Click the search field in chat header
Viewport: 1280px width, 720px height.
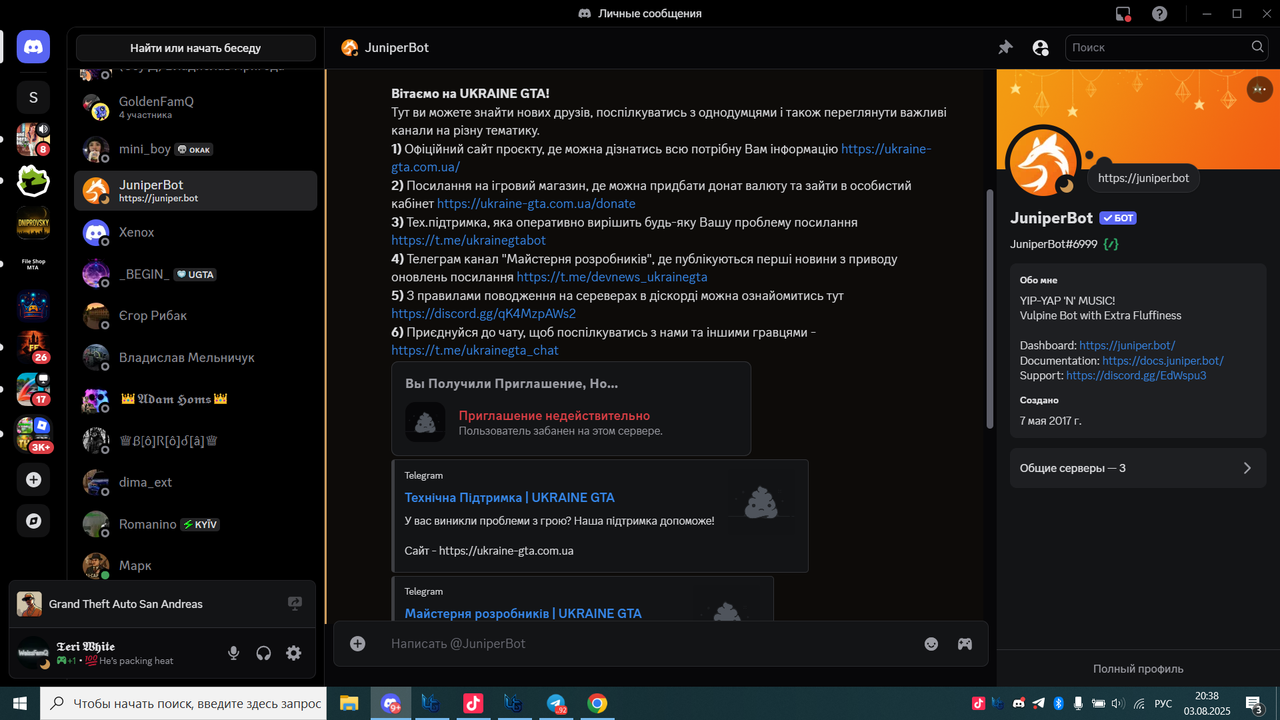pos(1168,47)
